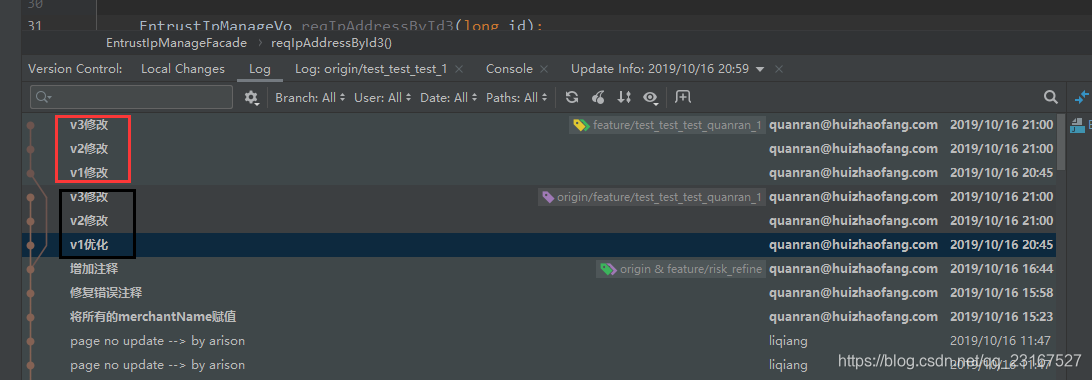
Task: Expand the Date: All filter
Action: click(x=449, y=97)
